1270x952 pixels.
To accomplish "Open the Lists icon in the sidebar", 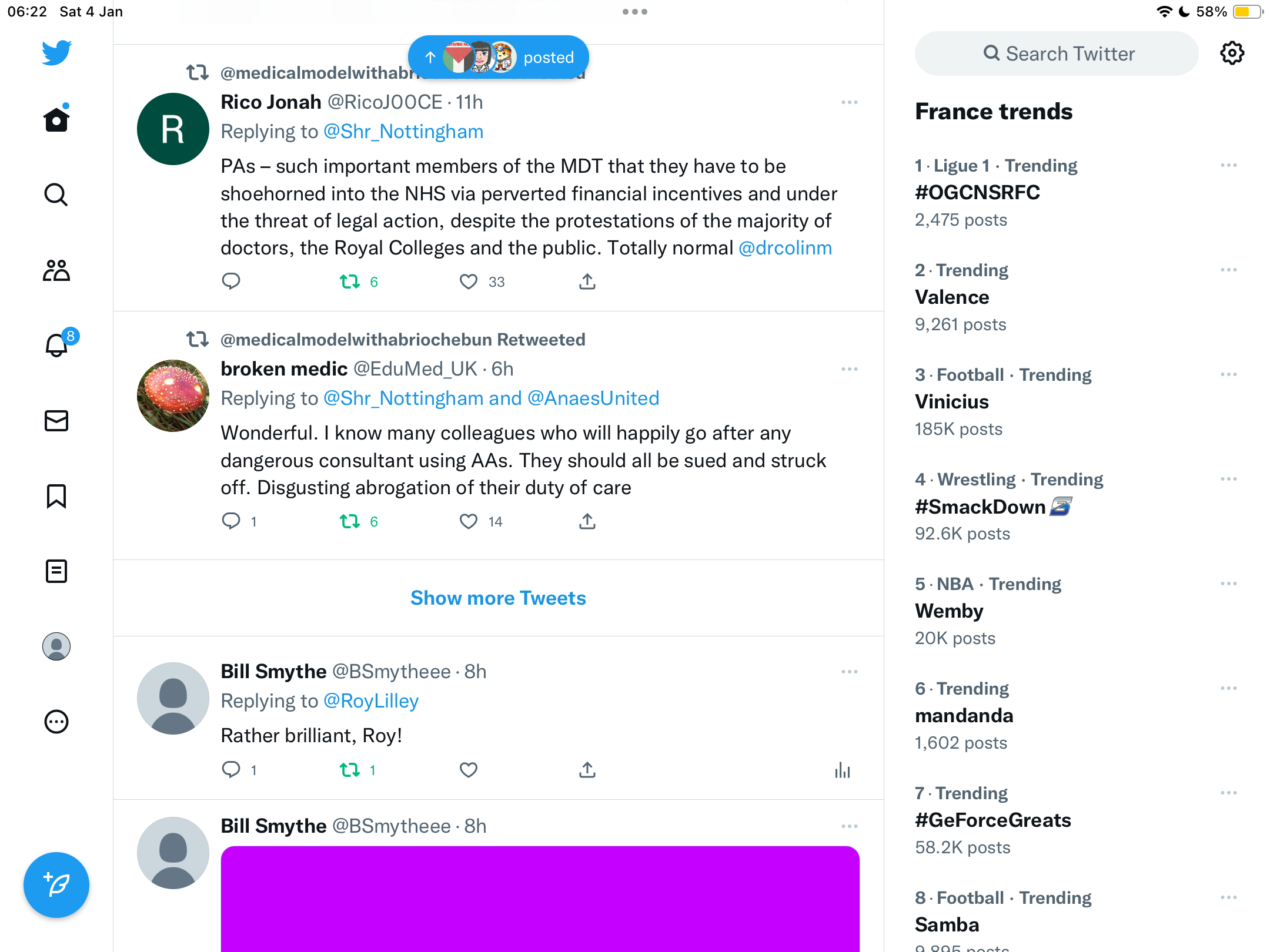I will (x=56, y=571).
